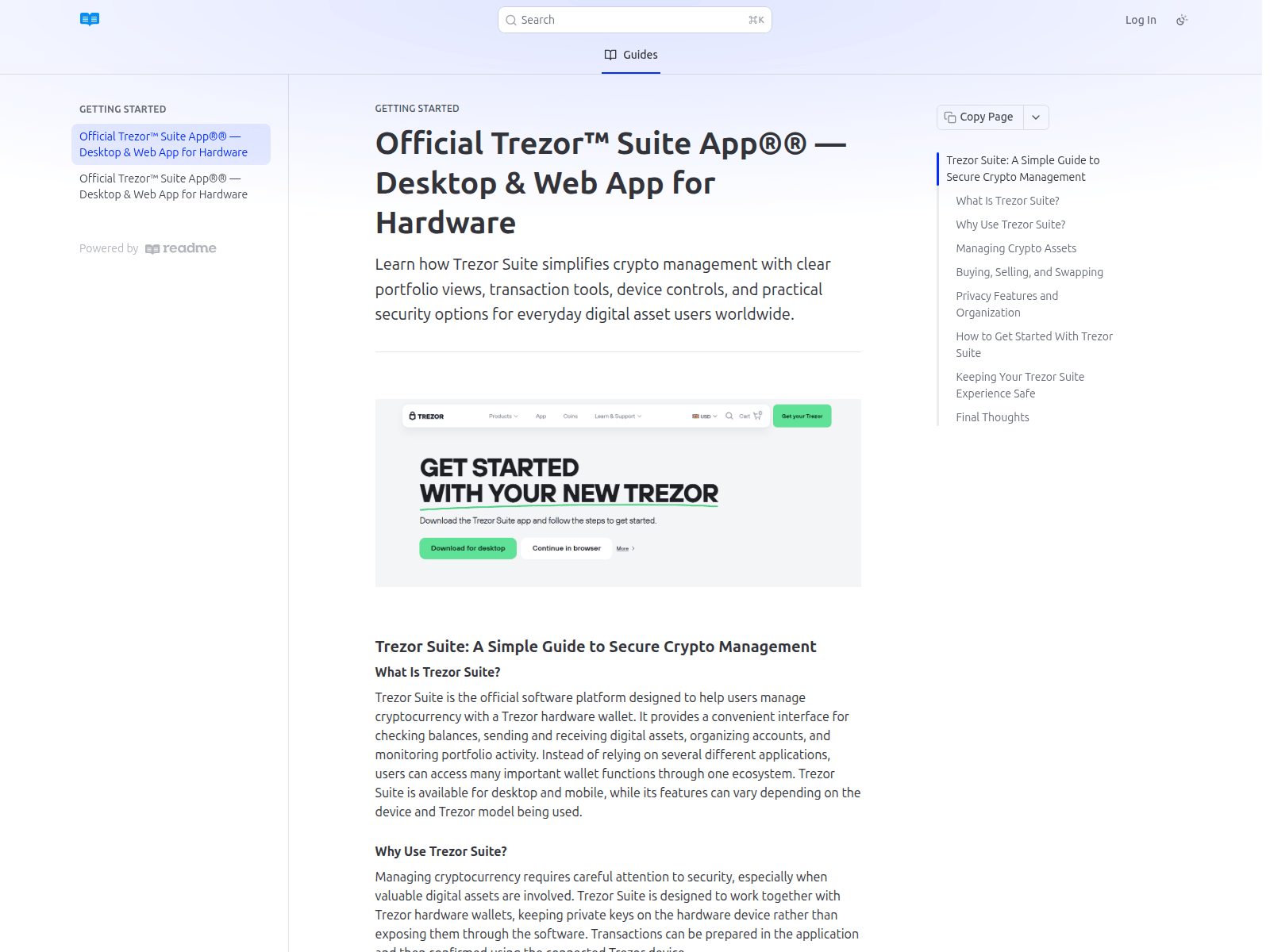Click 'Powered by' text in sidebar
Viewport: 1270px width, 952px height.
pyautogui.click(x=109, y=248)
